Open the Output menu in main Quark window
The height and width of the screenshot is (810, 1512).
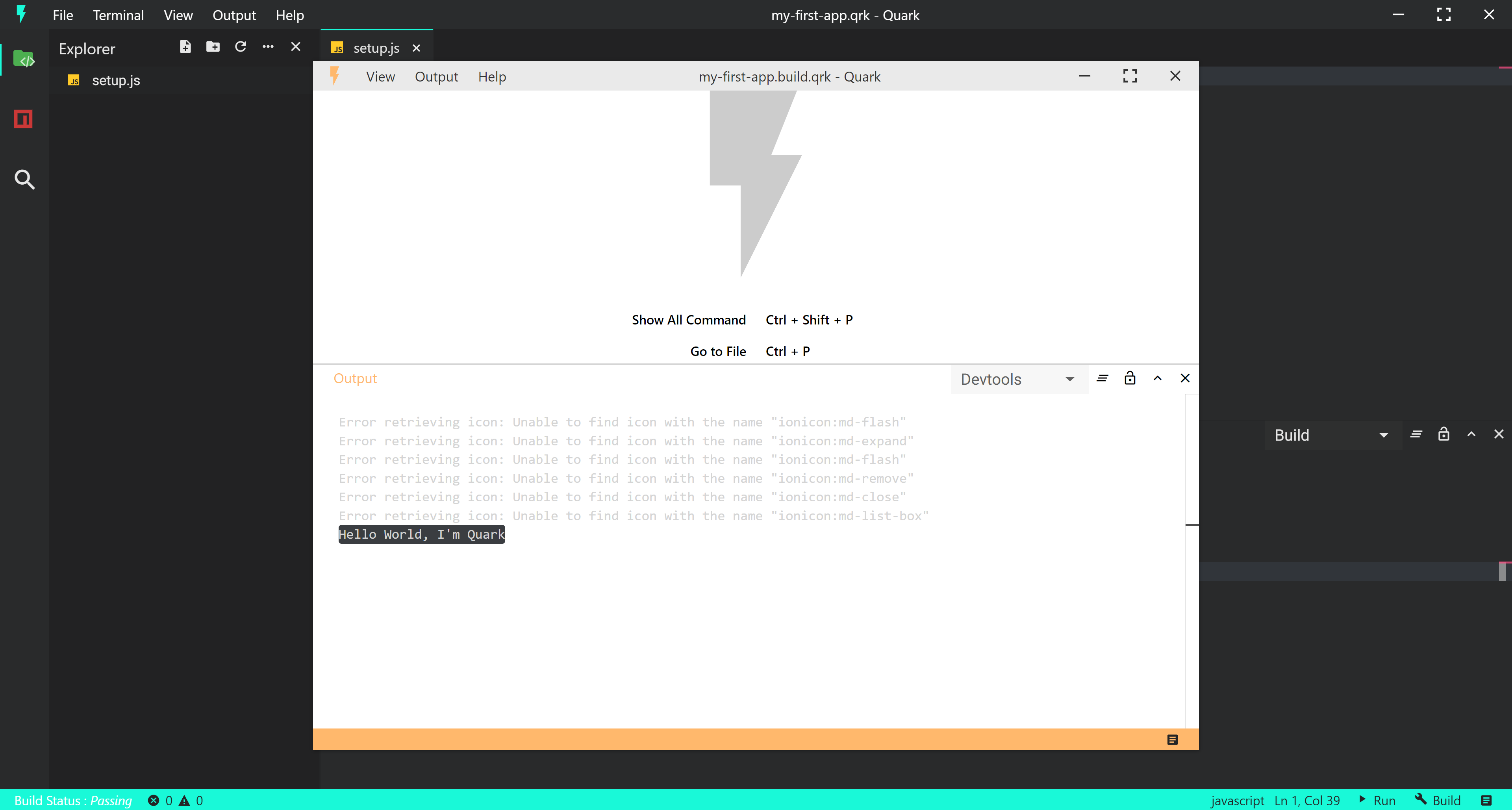pyautogui.click(x=234, y=15)
